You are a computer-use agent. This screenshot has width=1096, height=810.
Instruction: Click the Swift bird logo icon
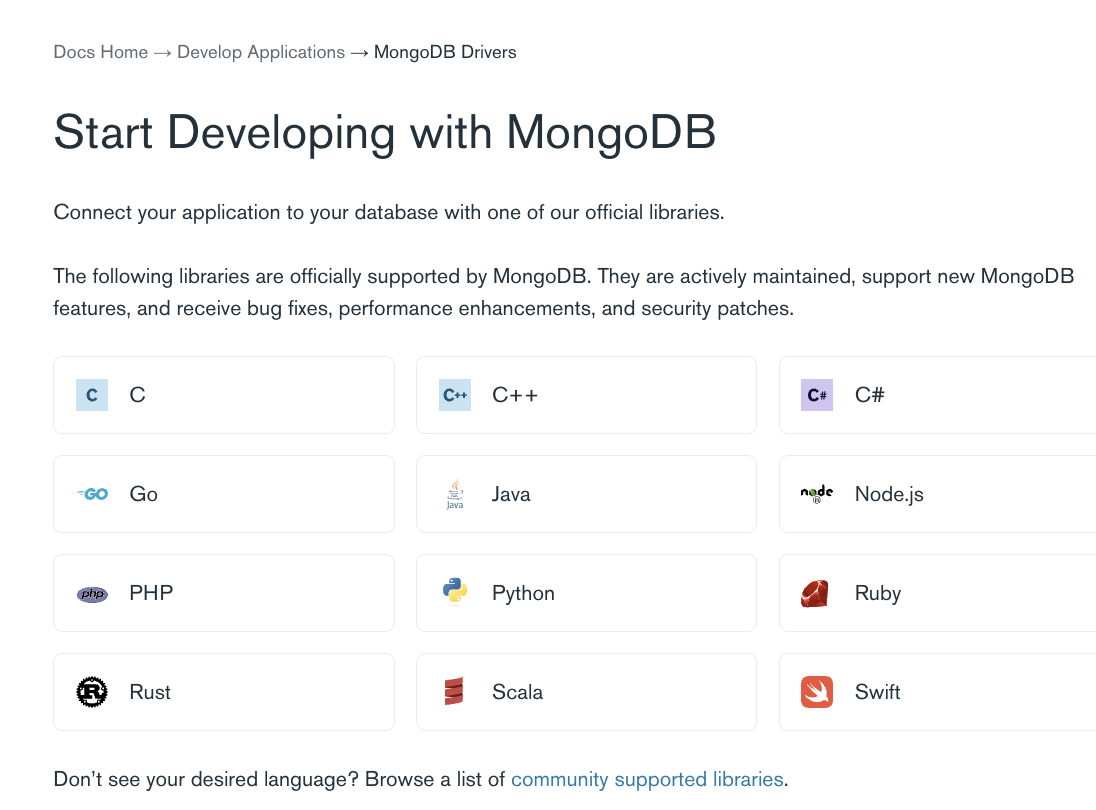[x=816, y=692]
